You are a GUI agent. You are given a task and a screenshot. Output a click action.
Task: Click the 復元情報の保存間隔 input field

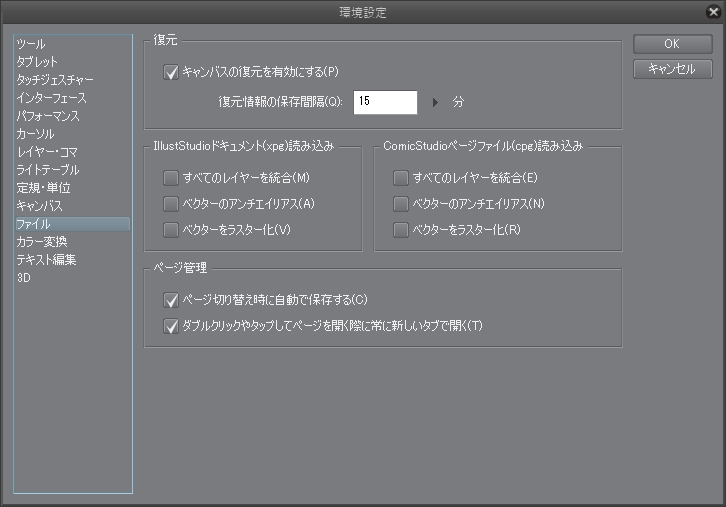pos(384,102)
